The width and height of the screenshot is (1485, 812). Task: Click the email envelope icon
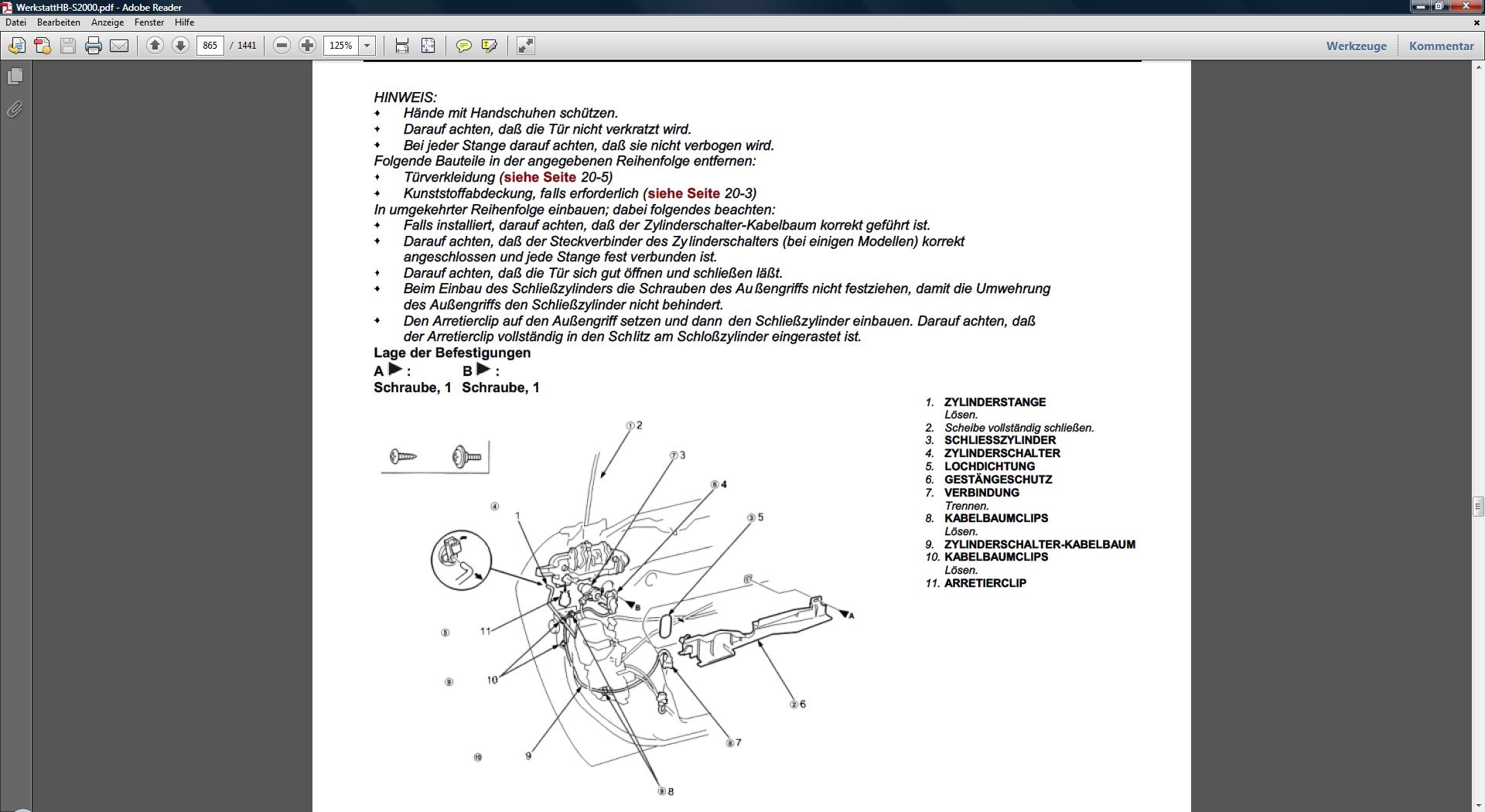(x=119, y=46)
